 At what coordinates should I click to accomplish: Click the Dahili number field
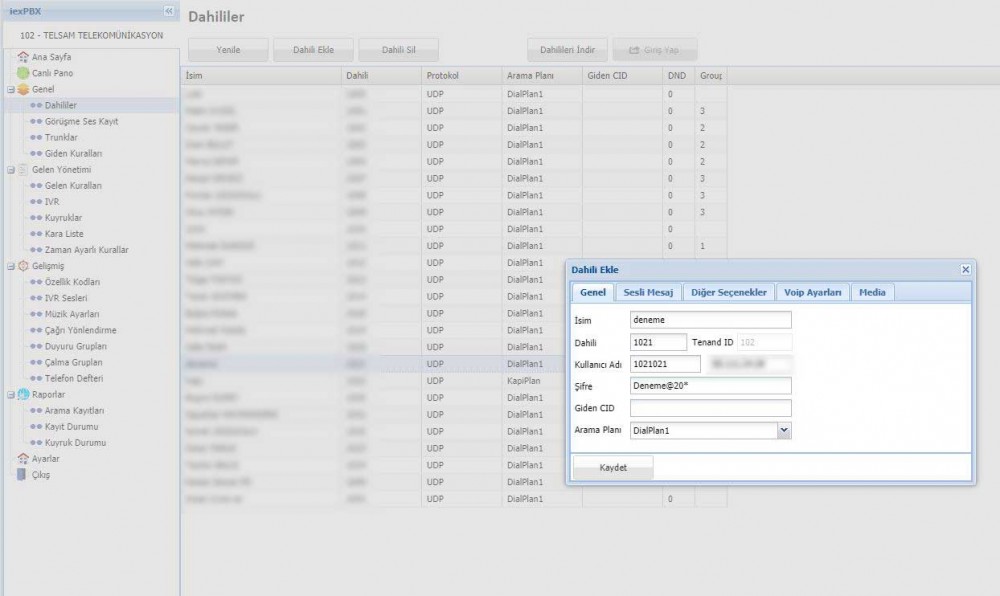(658, 342)
